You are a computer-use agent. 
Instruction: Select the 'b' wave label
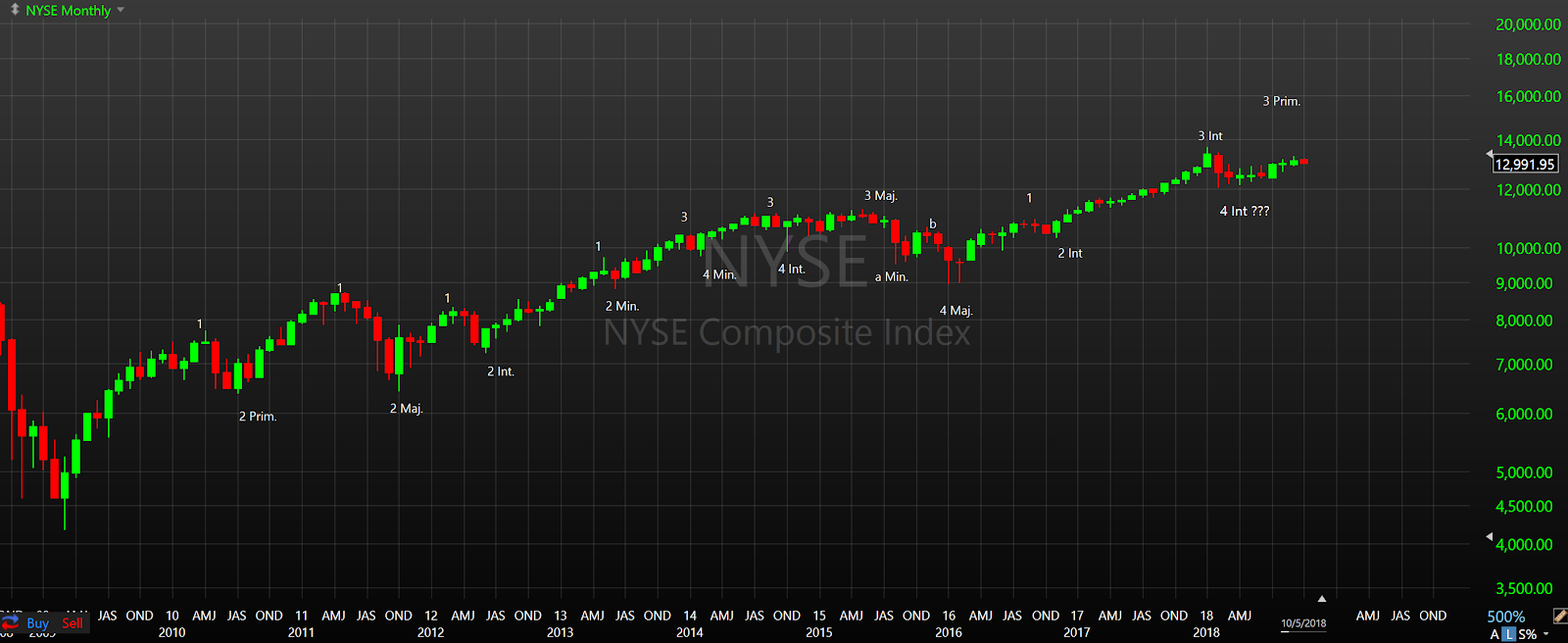[933, 224]
